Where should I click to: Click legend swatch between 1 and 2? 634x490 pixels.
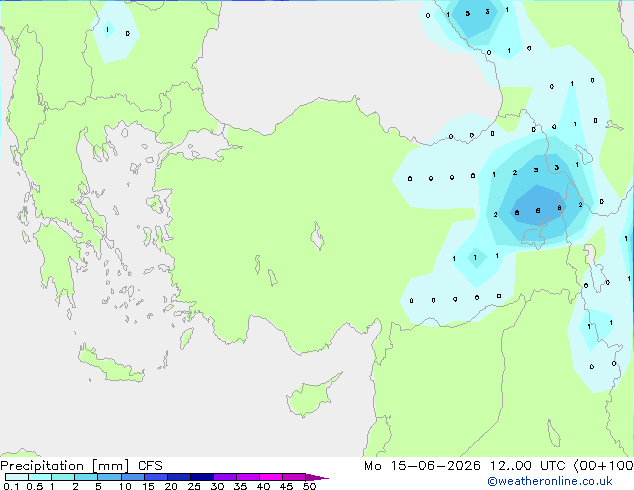pyautogui.click(x=63, y=477)
